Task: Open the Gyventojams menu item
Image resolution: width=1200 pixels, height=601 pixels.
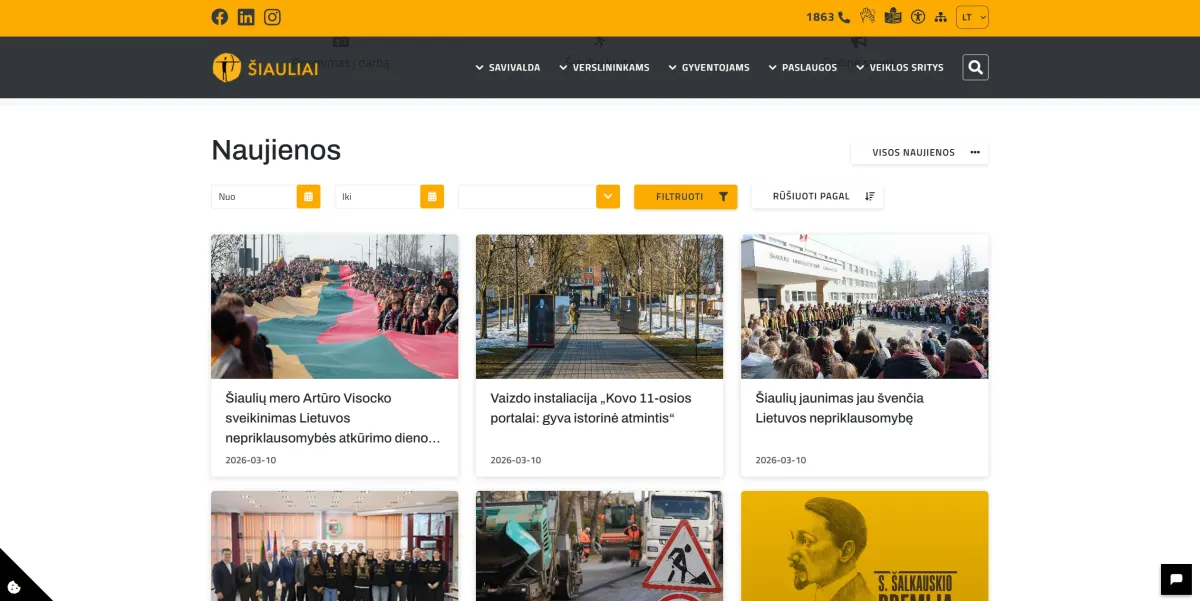Action: tap(708, 68)
